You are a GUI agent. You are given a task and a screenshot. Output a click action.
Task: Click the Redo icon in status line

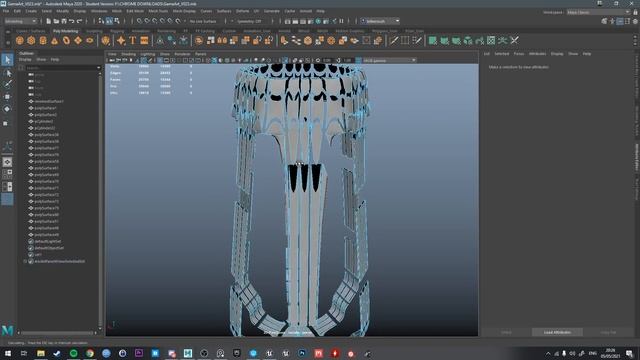coord(80,21)
